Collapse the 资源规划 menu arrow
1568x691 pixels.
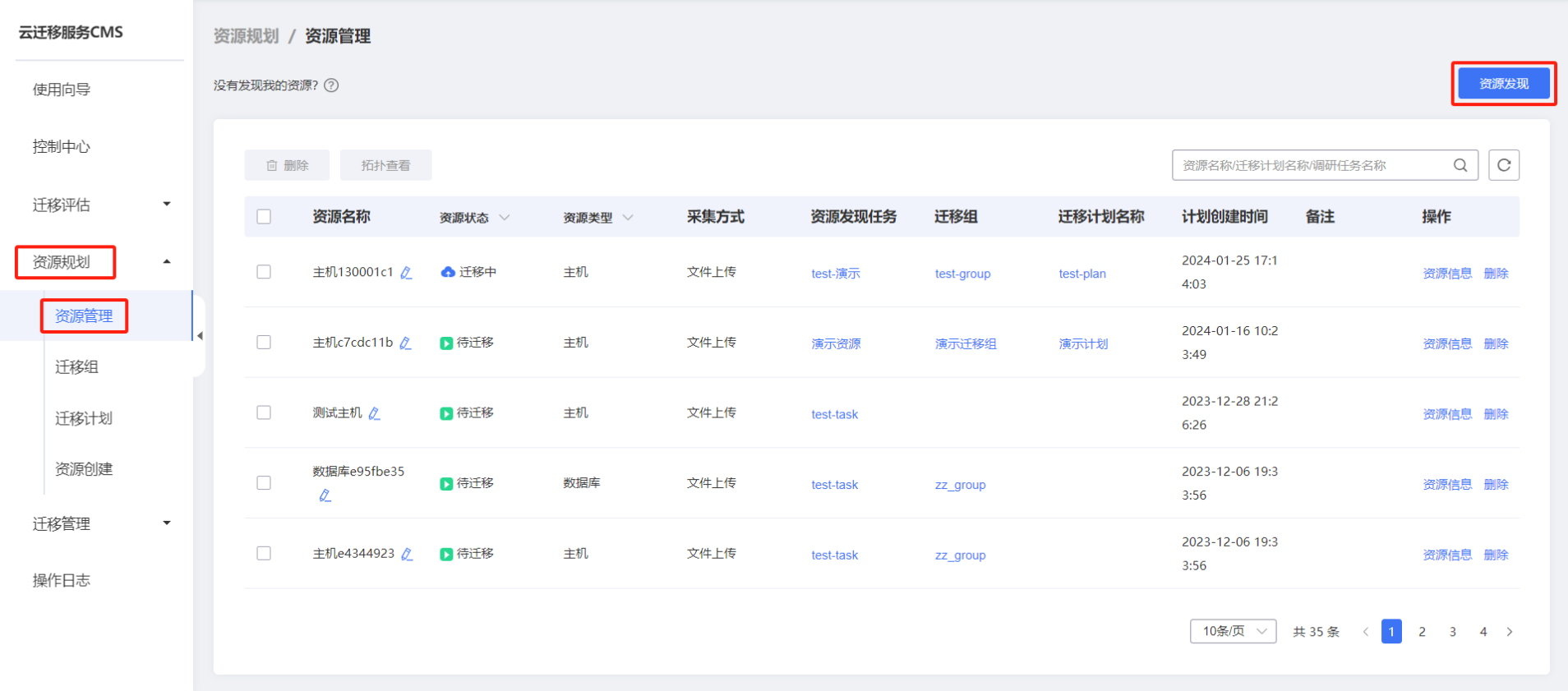pos(167,261)
